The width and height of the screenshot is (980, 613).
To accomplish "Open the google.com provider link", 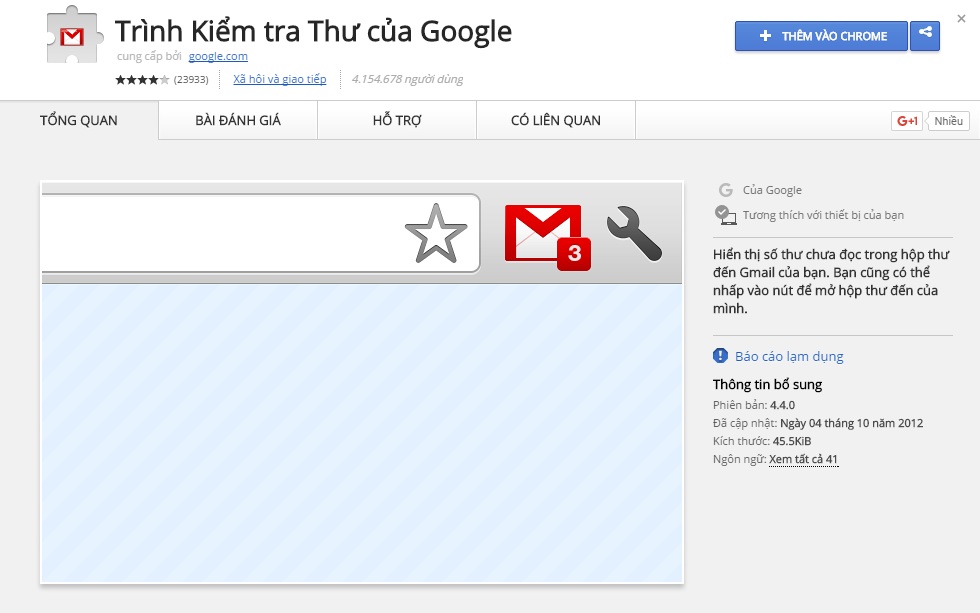I will pyautogui.click(x=218, y=56).
